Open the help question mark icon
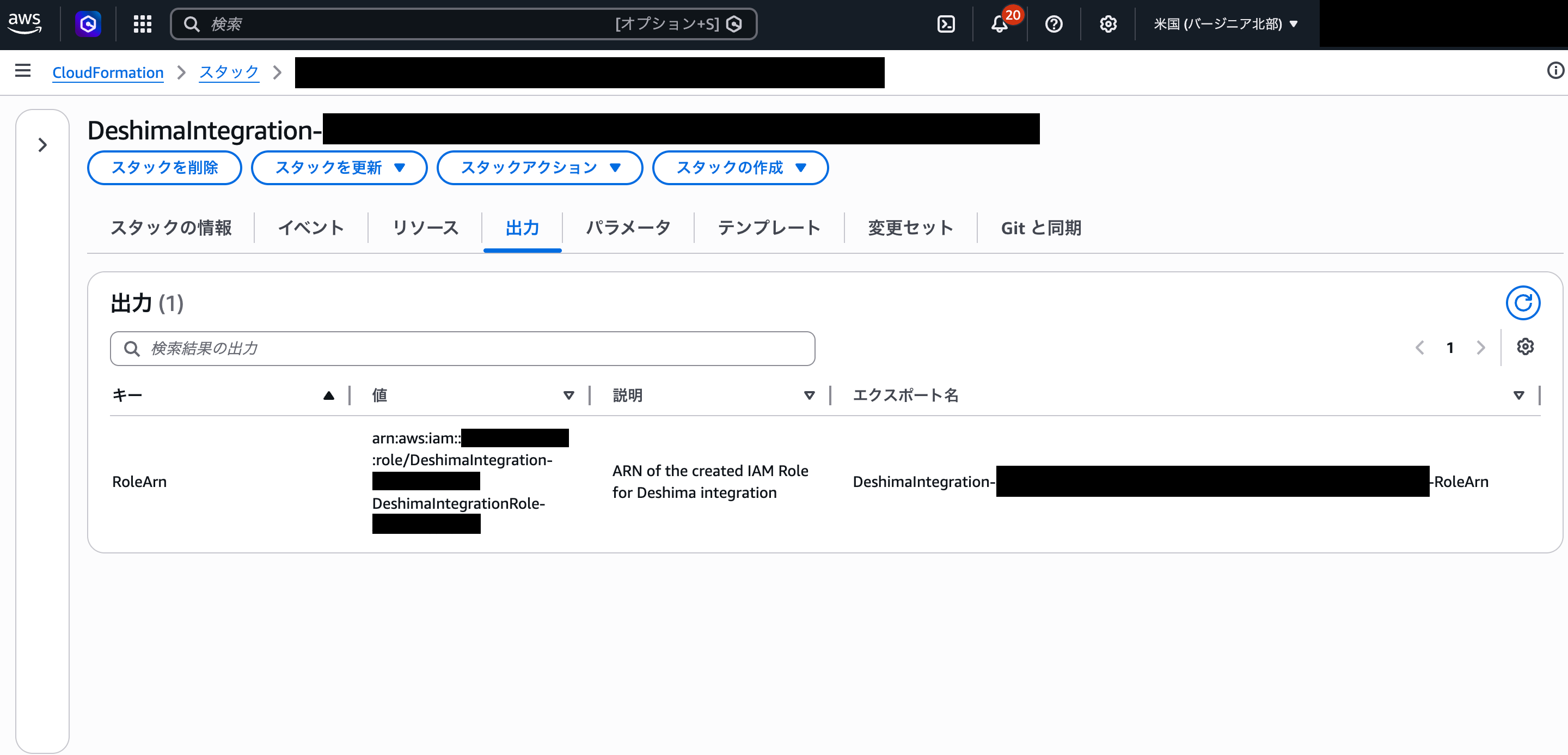The height and width of the screenshot is (755, 1568). tap(1053, 24)
